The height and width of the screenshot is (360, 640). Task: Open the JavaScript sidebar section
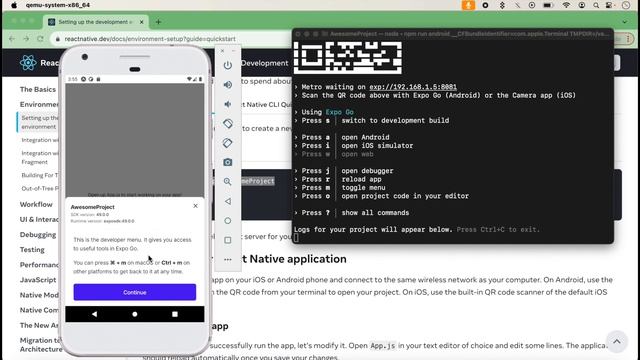tap(38, 280)
